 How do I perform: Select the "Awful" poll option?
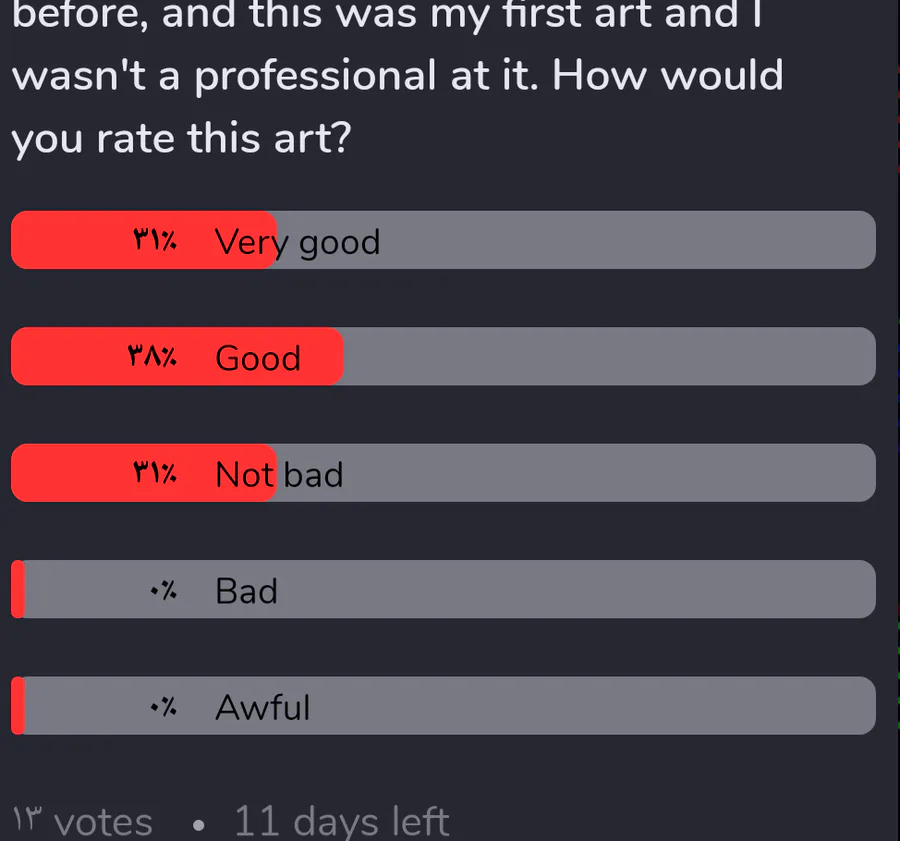click(x=443, y=706)
